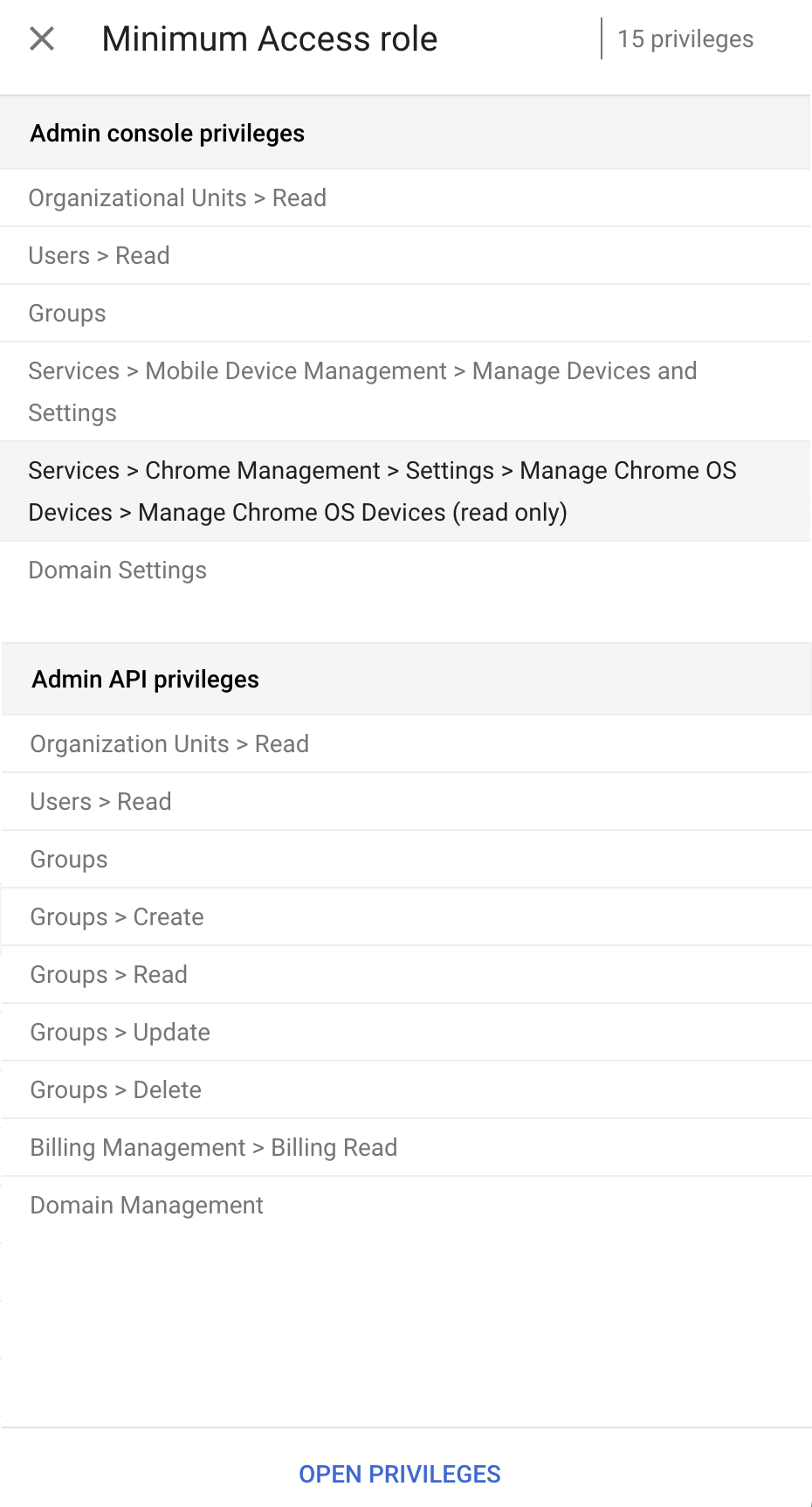Select the Groups > Read privilege
This screenshot has width=812, height=1507.
pyautogui.click(x=109, y=975)
